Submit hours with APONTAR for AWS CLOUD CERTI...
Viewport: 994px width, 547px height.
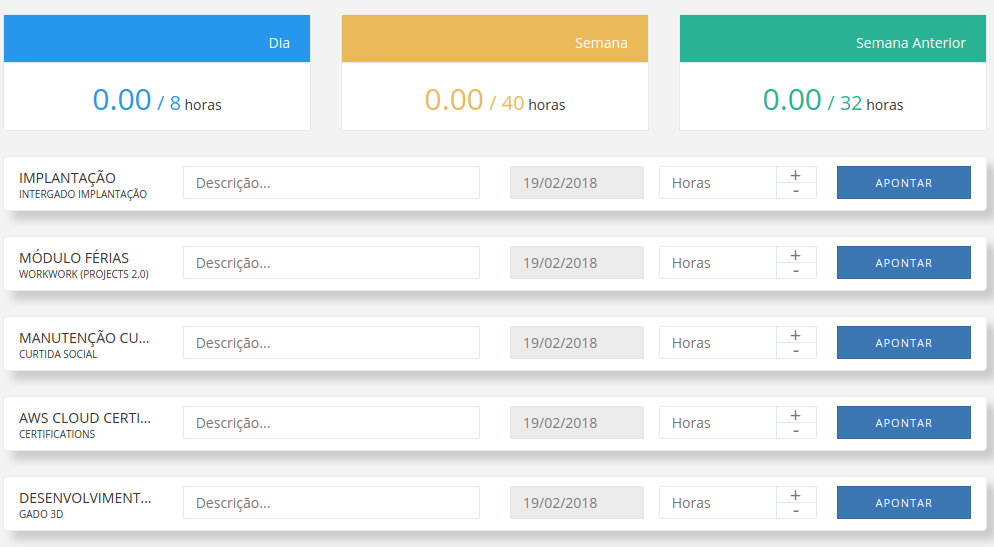click(903, 422)
